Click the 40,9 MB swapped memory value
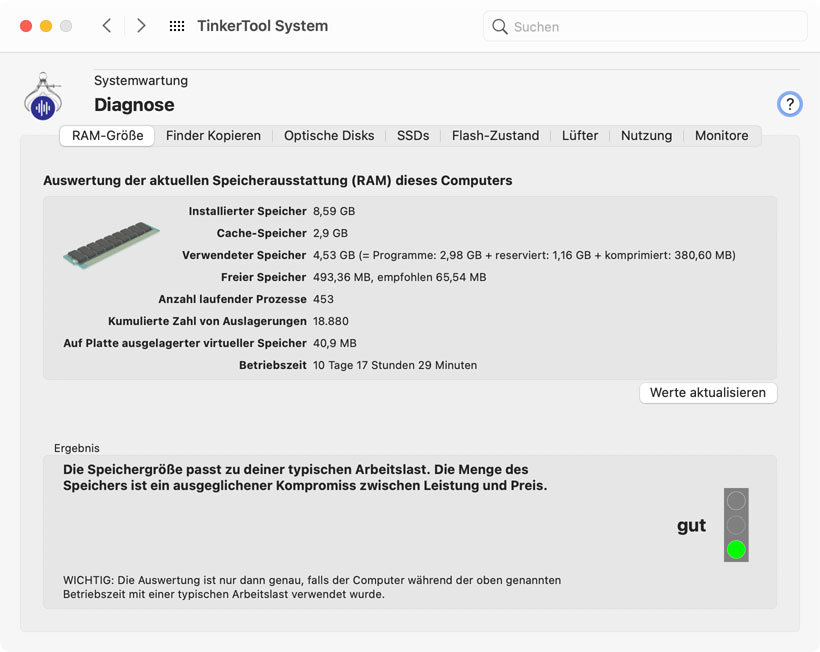820x652 pixels. pyautogui.click(x=335, y=343)
